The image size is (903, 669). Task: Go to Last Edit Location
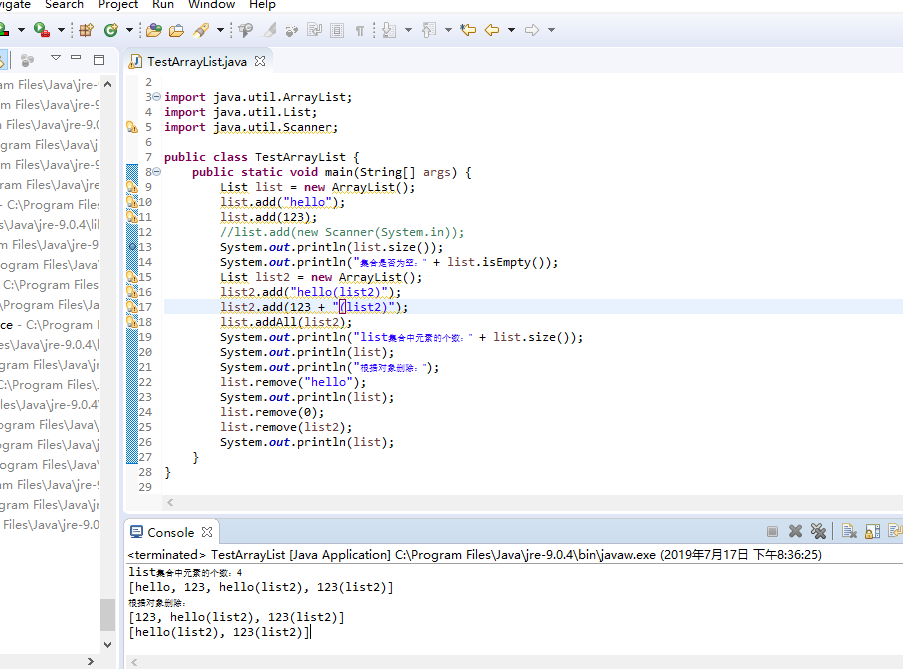tap(468, 30)
